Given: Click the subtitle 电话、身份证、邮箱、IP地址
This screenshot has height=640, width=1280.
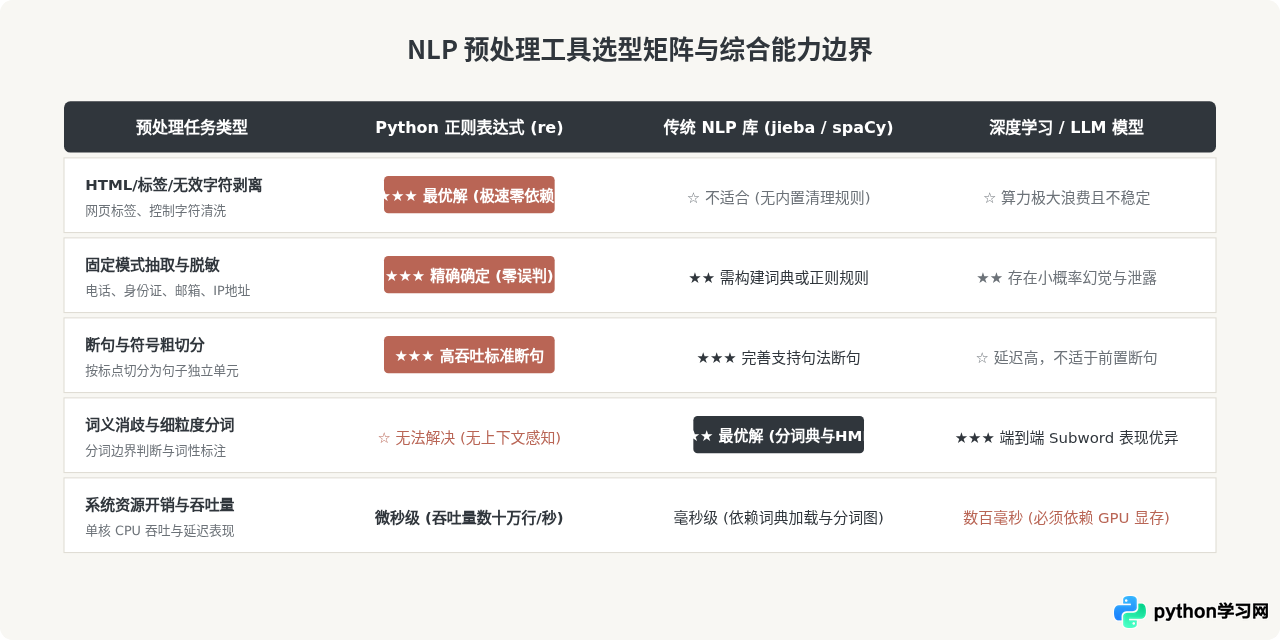Looking at the screenshot, I should pyautogui.click(x=168, y=291).
